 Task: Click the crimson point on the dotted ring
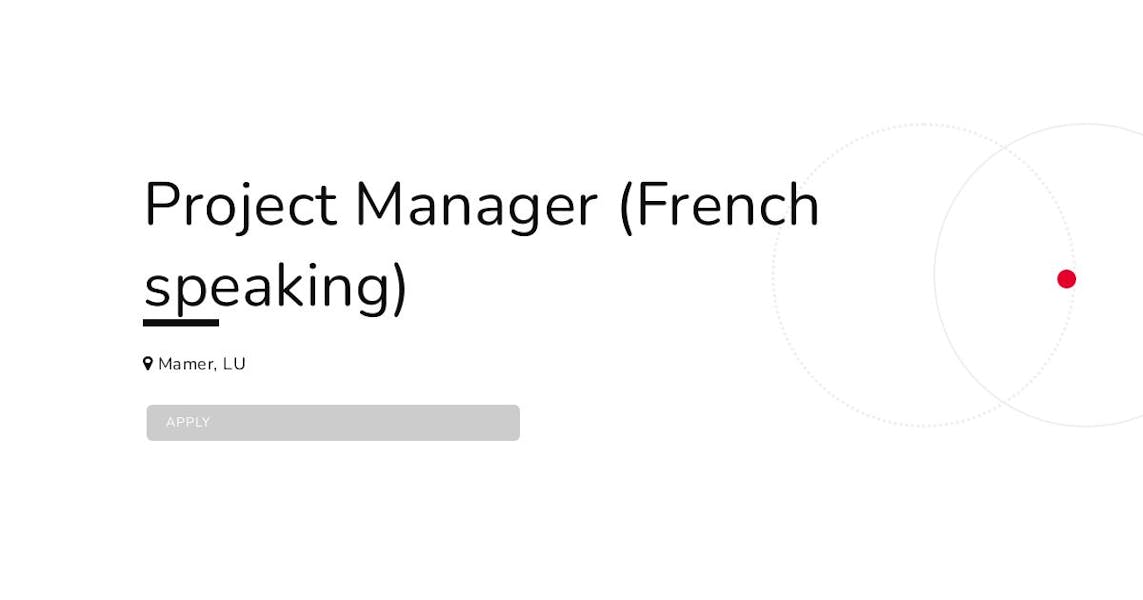[x=1066, y=279]
